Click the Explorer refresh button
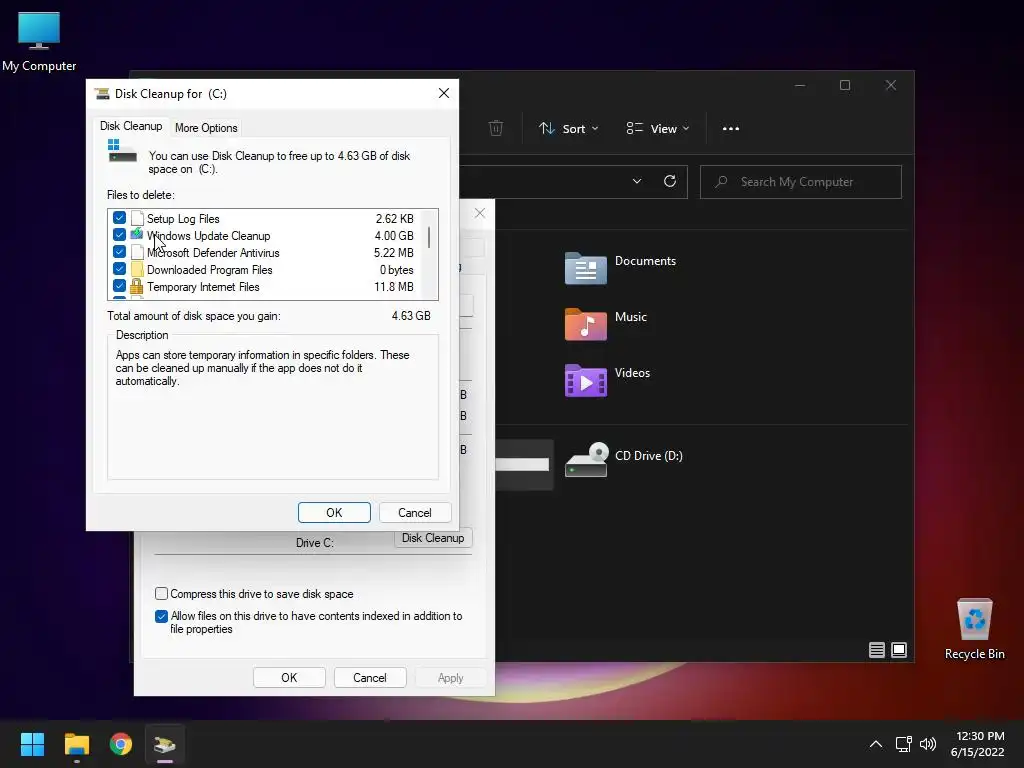 click(669, 182)
